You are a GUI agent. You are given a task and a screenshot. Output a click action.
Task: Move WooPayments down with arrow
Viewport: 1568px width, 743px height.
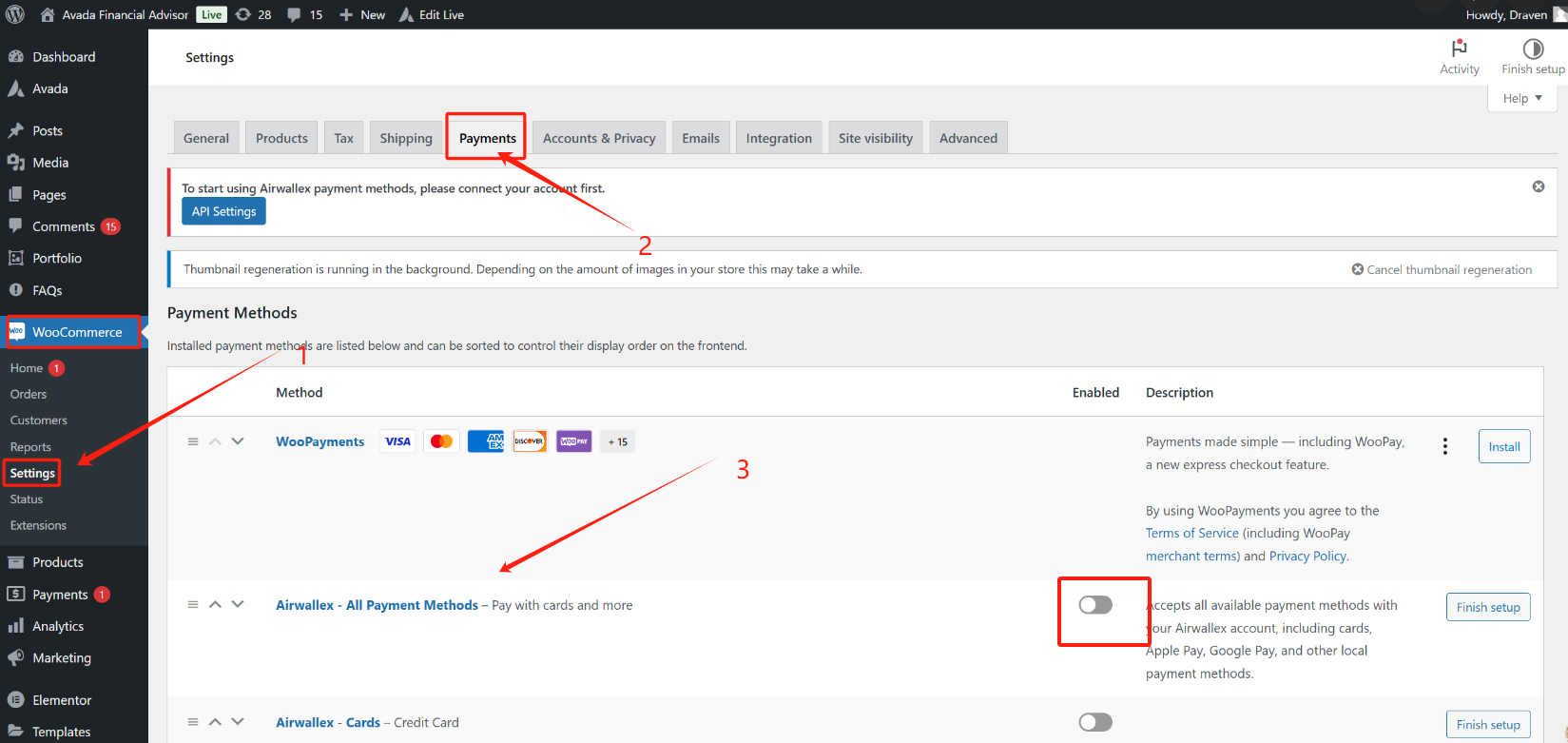[238, 441]
